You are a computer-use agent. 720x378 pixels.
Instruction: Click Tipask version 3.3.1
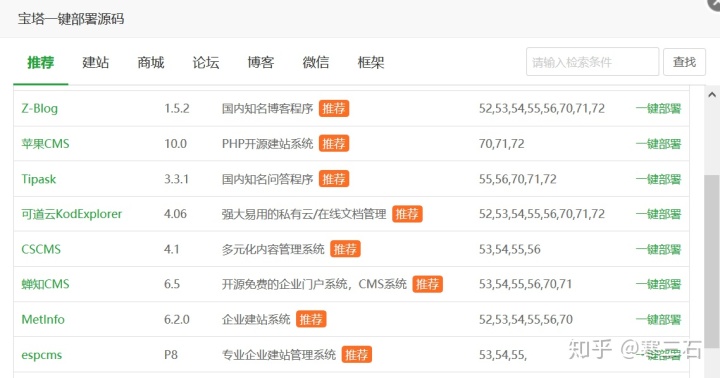(x=176, y=179)
